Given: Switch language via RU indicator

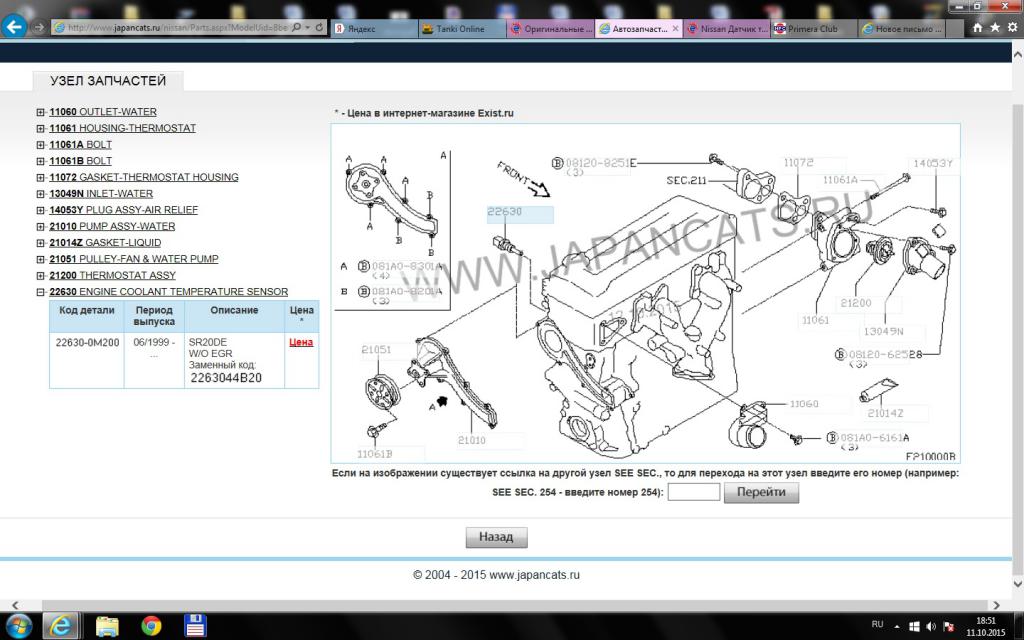Looking at the screenshot, I should pyautogui.click(x=878, y=624).
